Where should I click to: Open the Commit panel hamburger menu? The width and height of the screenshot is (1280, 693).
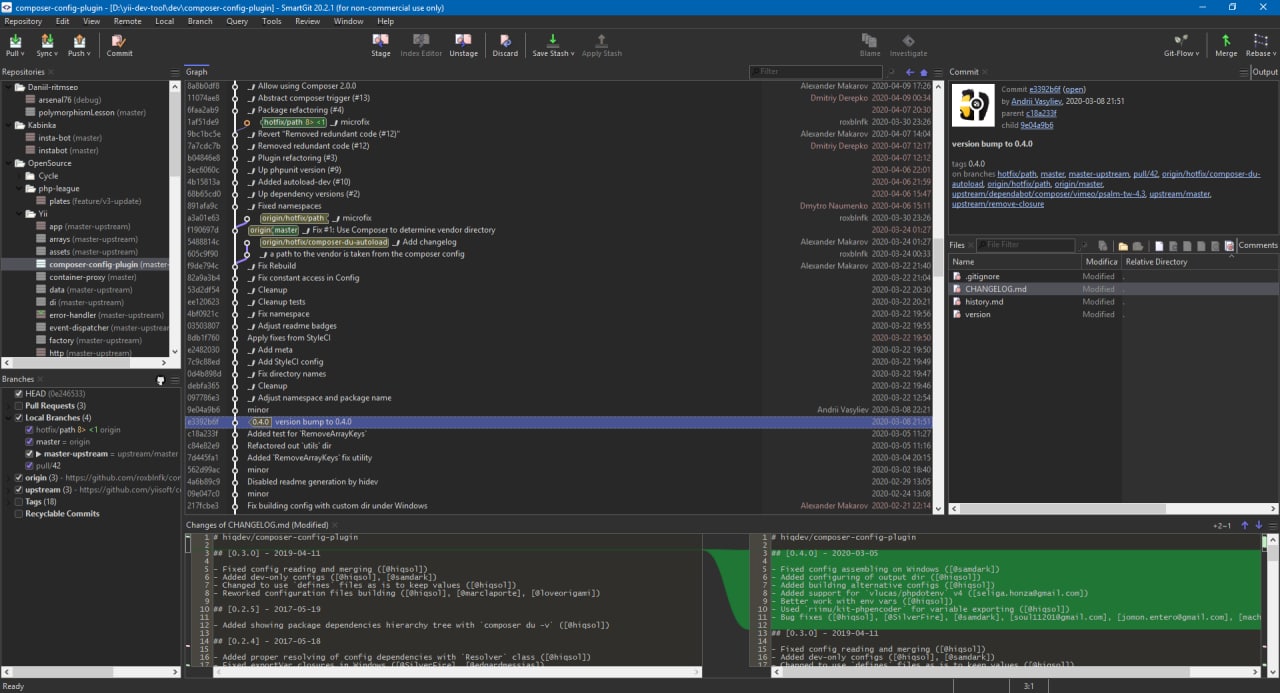1243,72
